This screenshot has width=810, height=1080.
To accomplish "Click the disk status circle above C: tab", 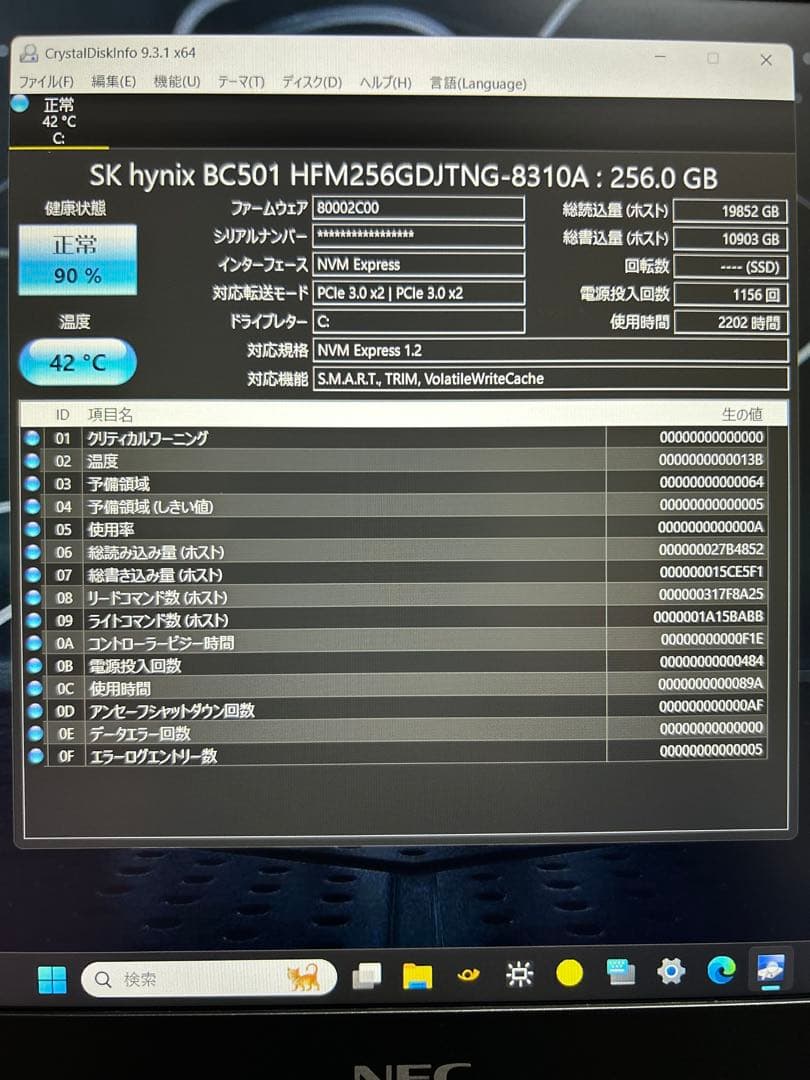I will 20,103.
